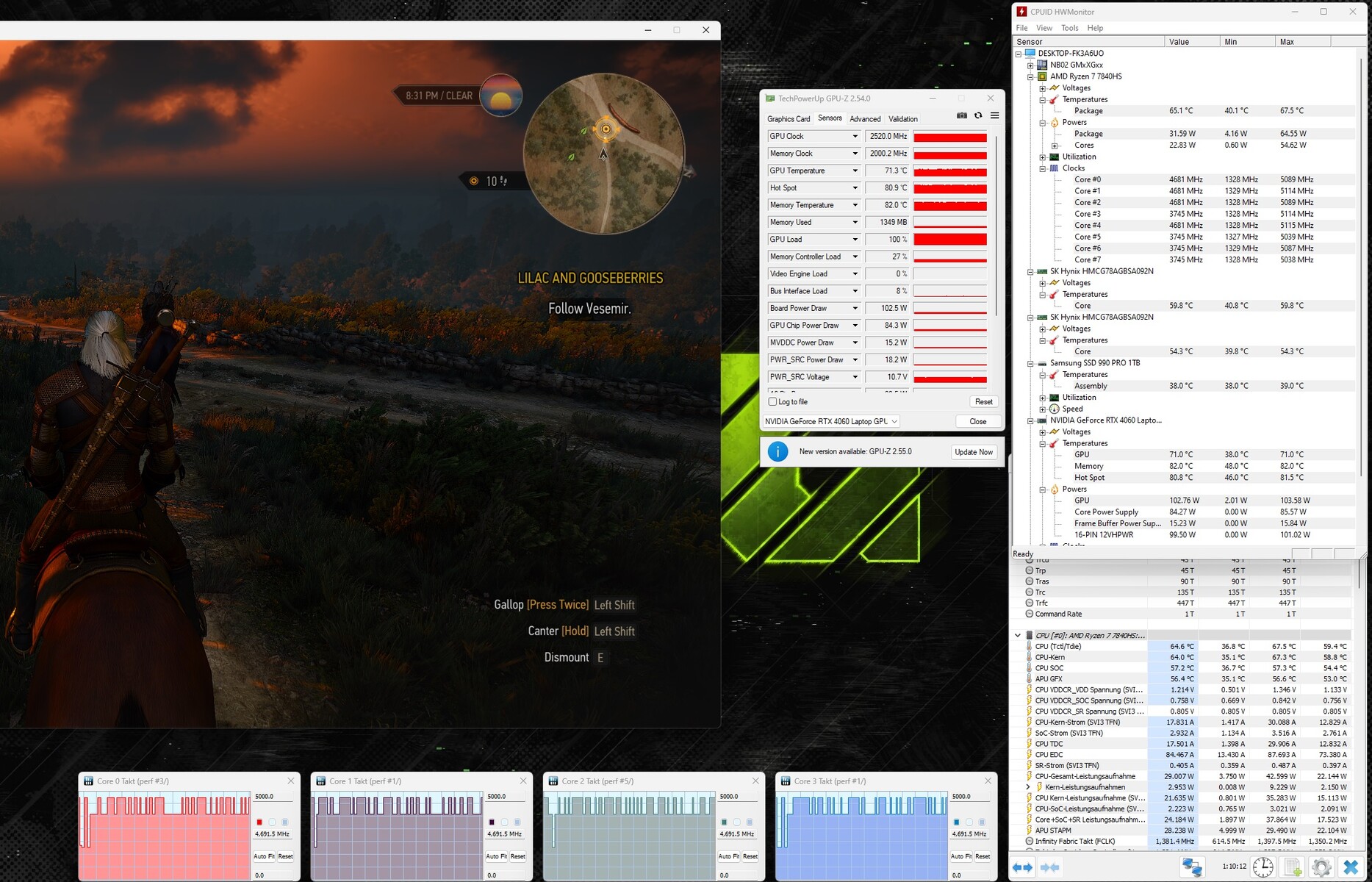
Task: Click HWiNFO clock reset timer icon
Action: pyautogui.click(x=1263, y=867)
